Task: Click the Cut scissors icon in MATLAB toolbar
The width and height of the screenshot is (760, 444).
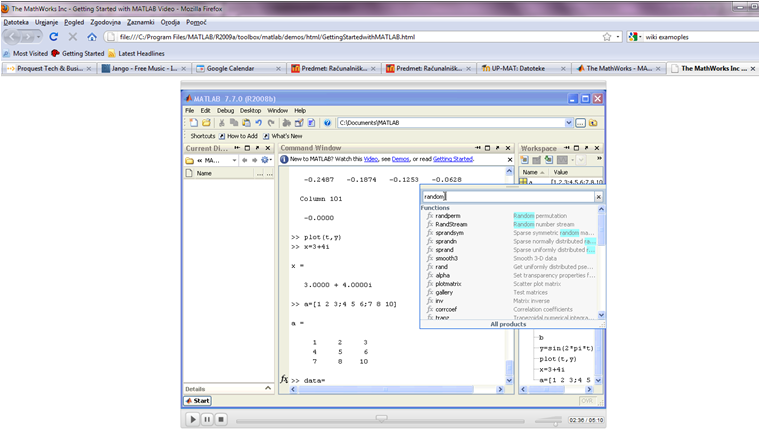Action: click(222, 123)
